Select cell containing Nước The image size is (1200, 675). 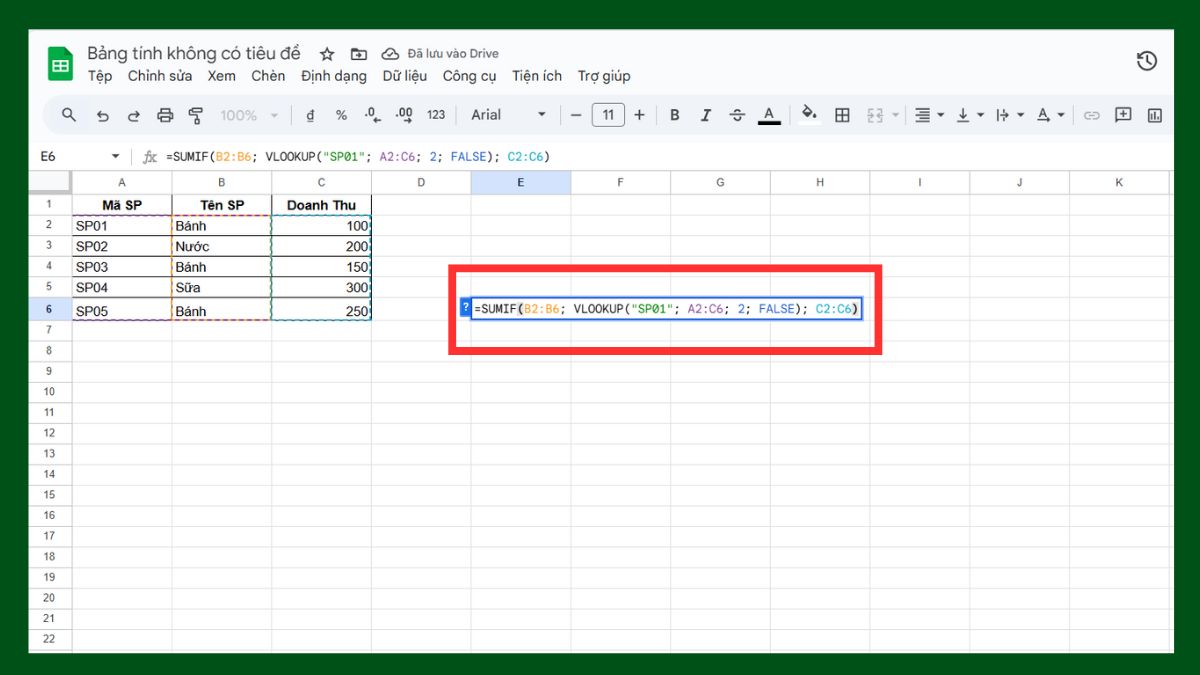221,246
